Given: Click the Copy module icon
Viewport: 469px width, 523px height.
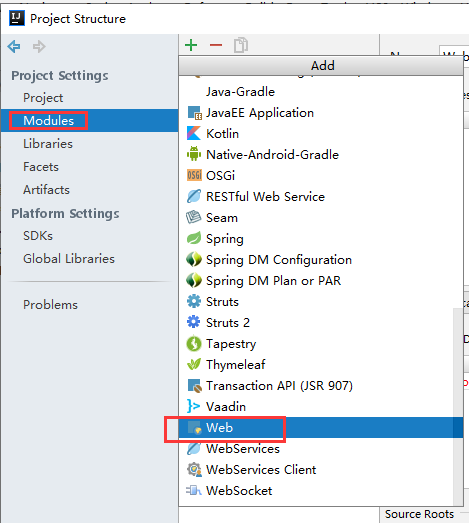Looking at the screenshot, I should [241, 45].
